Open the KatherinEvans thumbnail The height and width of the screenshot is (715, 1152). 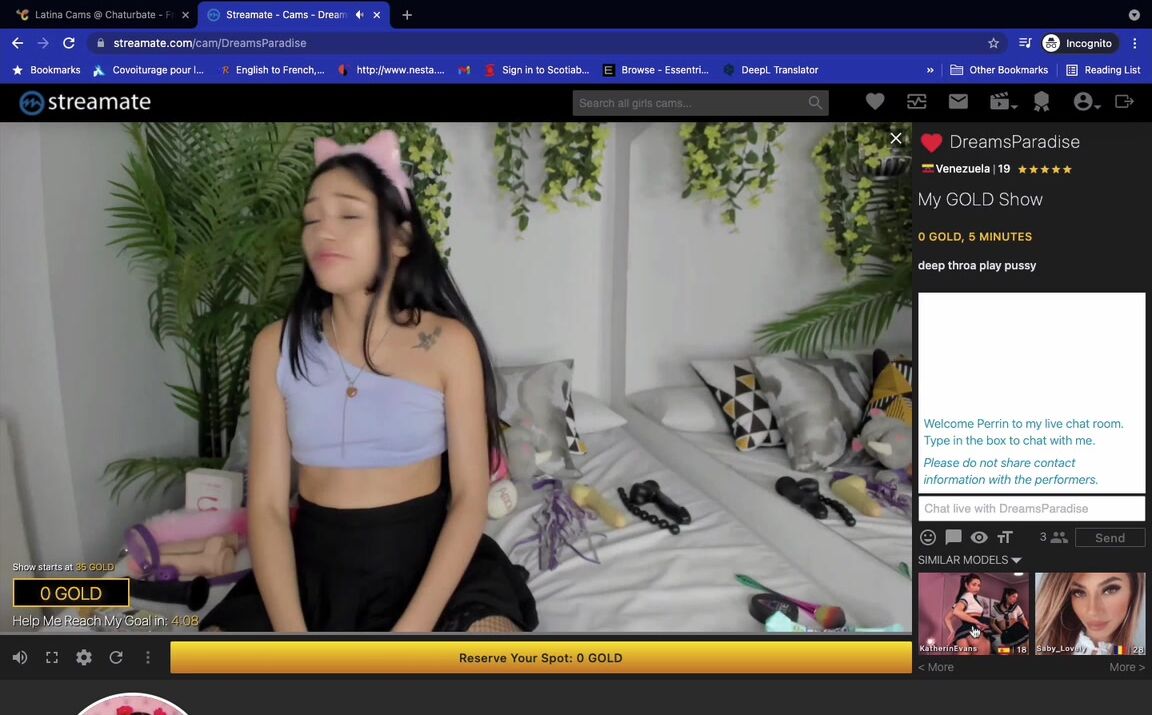point(973,613)
